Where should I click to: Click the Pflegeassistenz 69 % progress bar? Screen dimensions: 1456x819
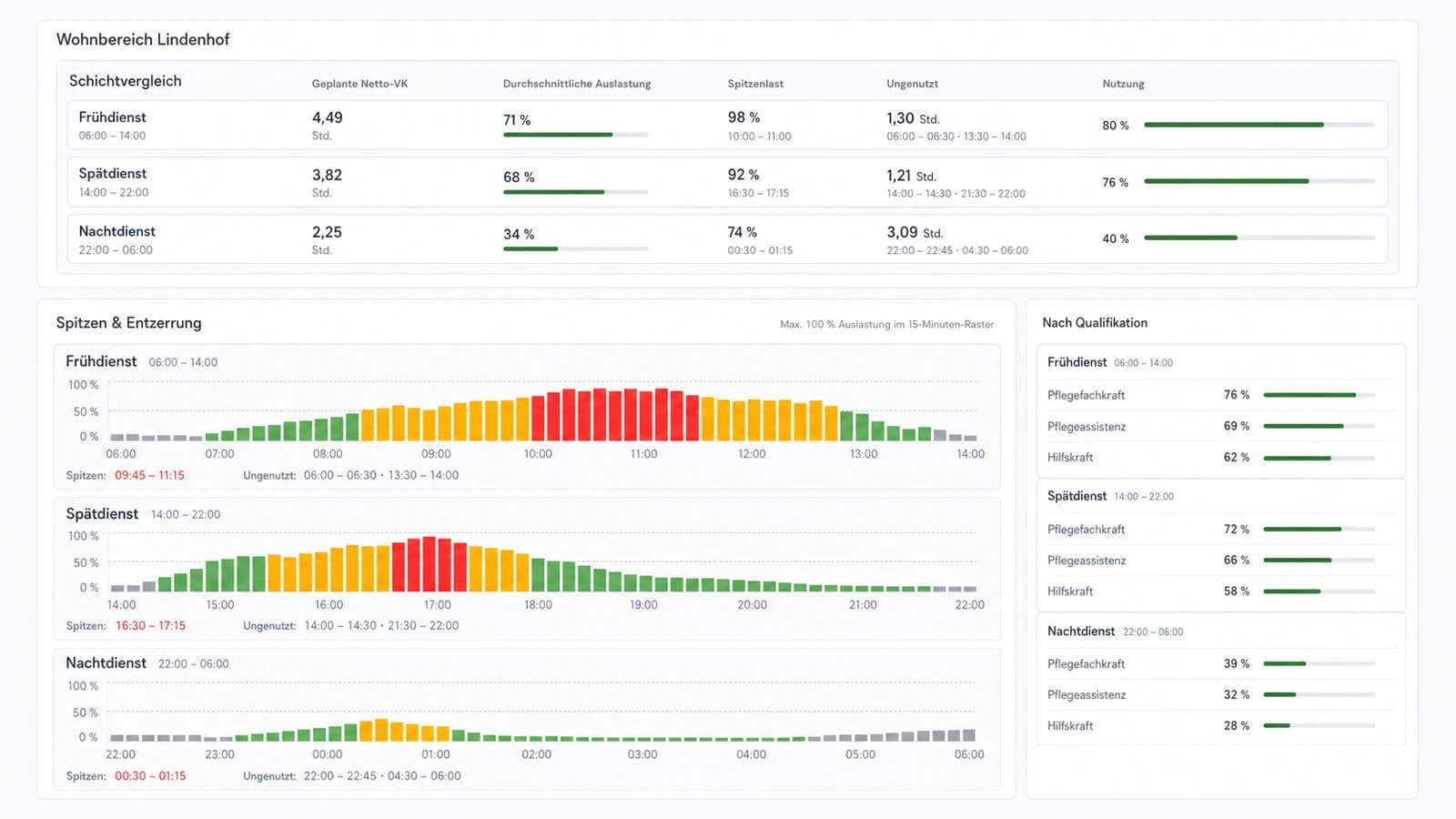coord(1319,426)
